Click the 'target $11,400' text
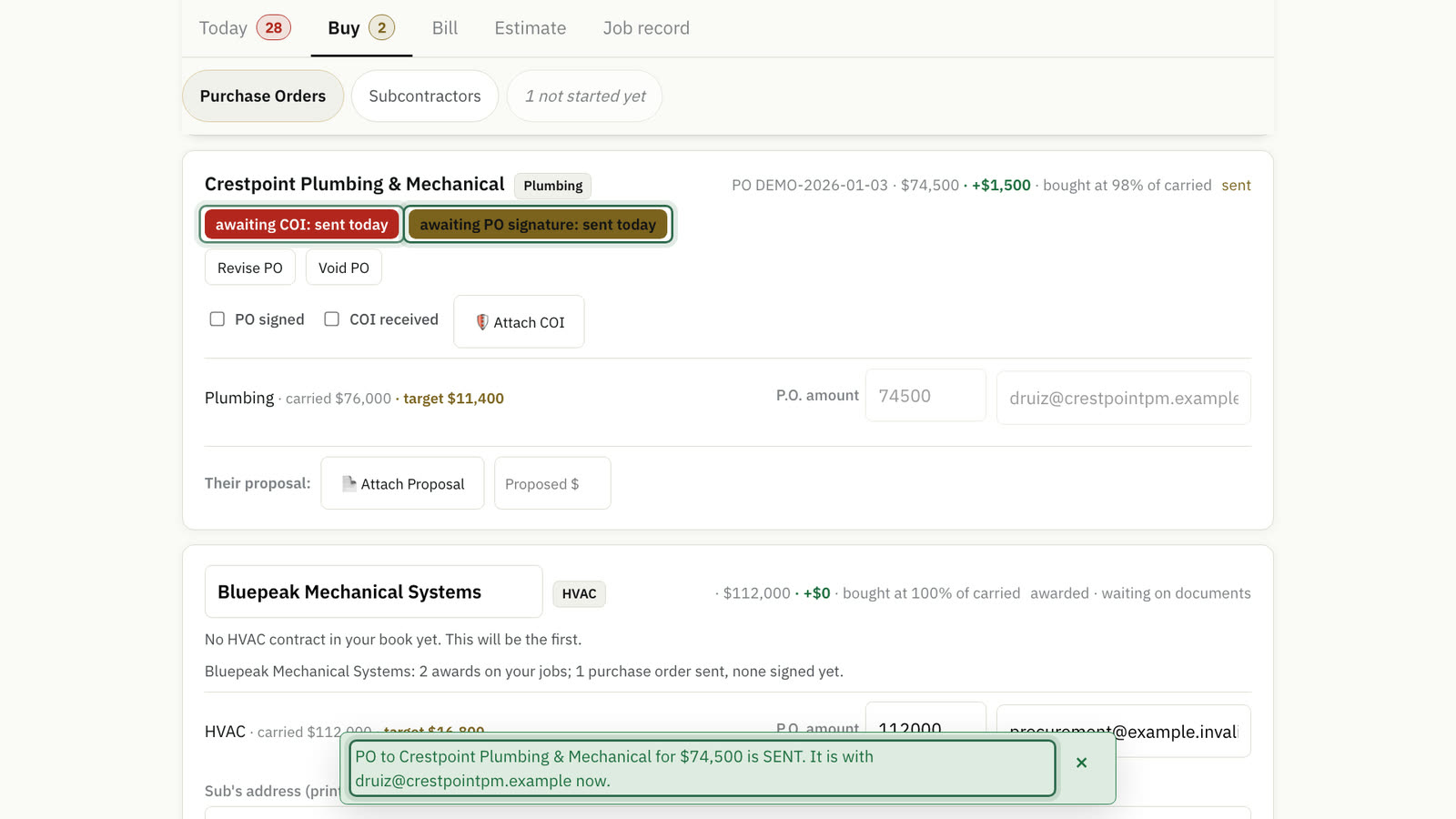 point(453,399)
